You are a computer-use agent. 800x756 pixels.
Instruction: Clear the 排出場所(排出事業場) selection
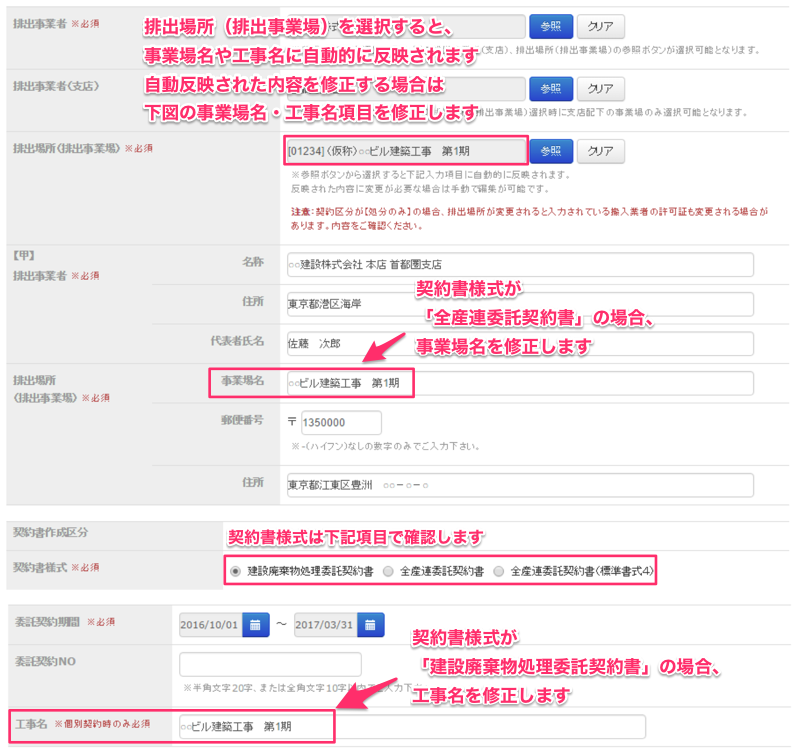pos(600,151)
